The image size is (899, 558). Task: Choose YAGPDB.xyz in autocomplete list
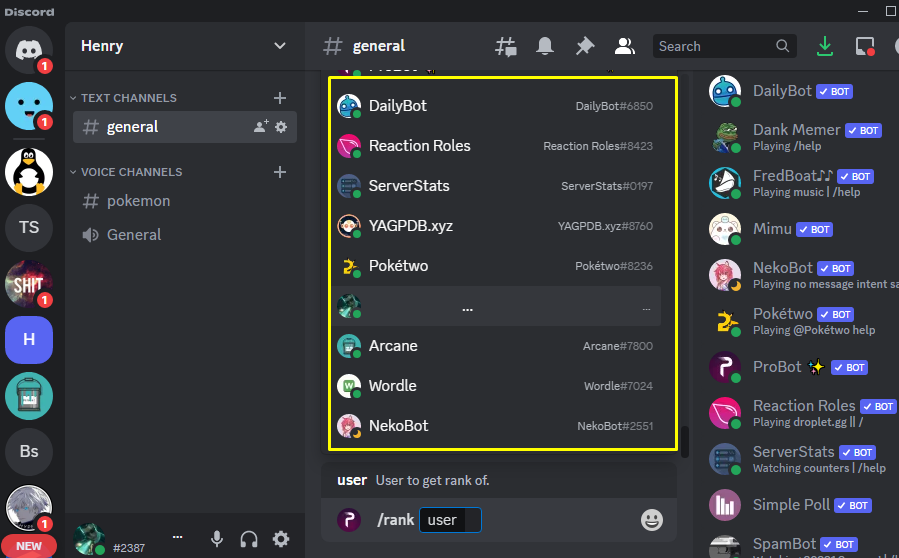(496, 226)
